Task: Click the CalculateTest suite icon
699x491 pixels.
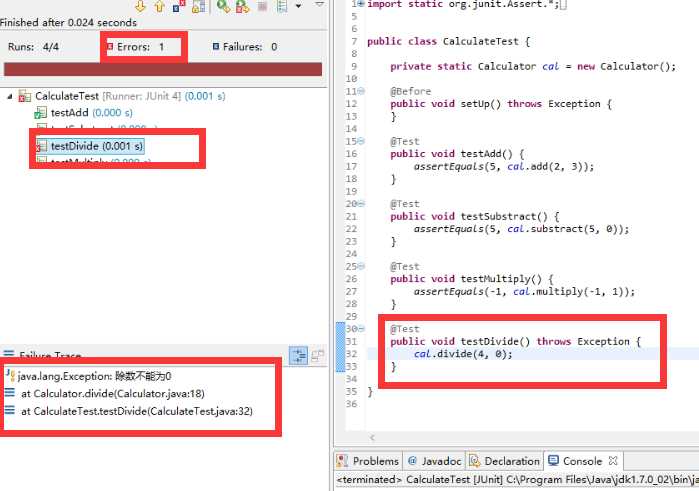Action: (25, 96)
